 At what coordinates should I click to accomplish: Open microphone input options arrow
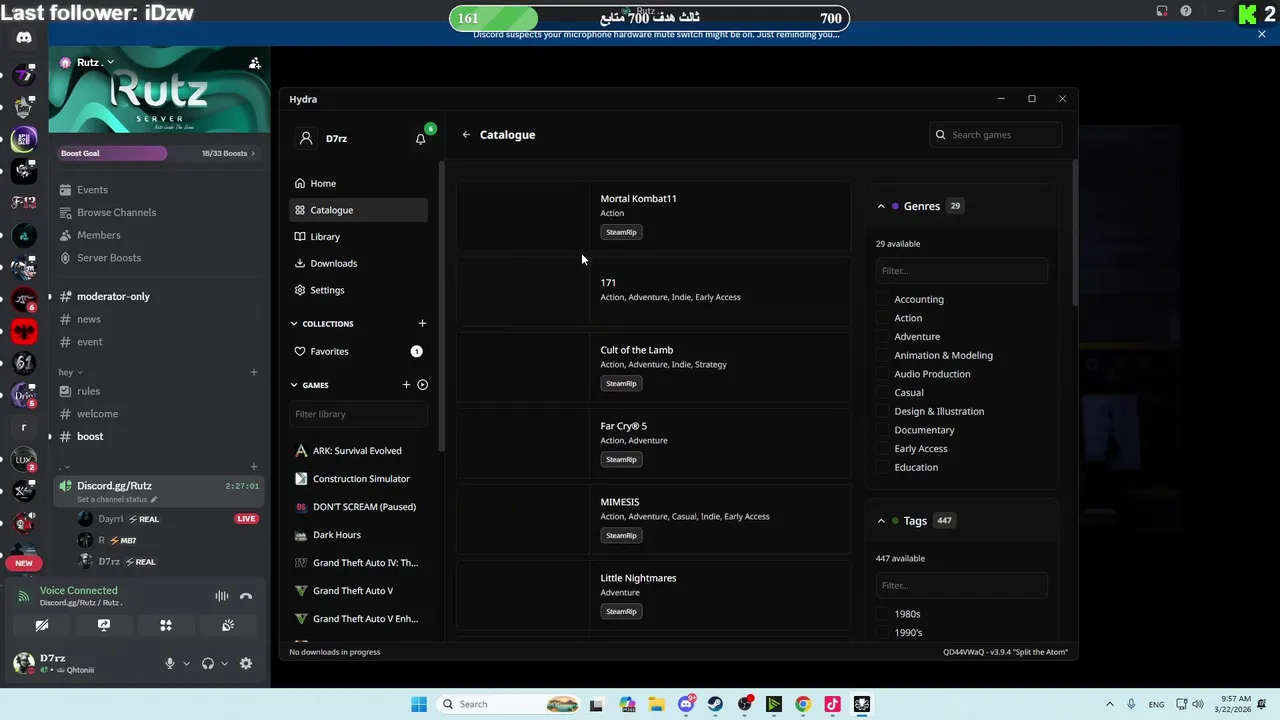point(186,664)
